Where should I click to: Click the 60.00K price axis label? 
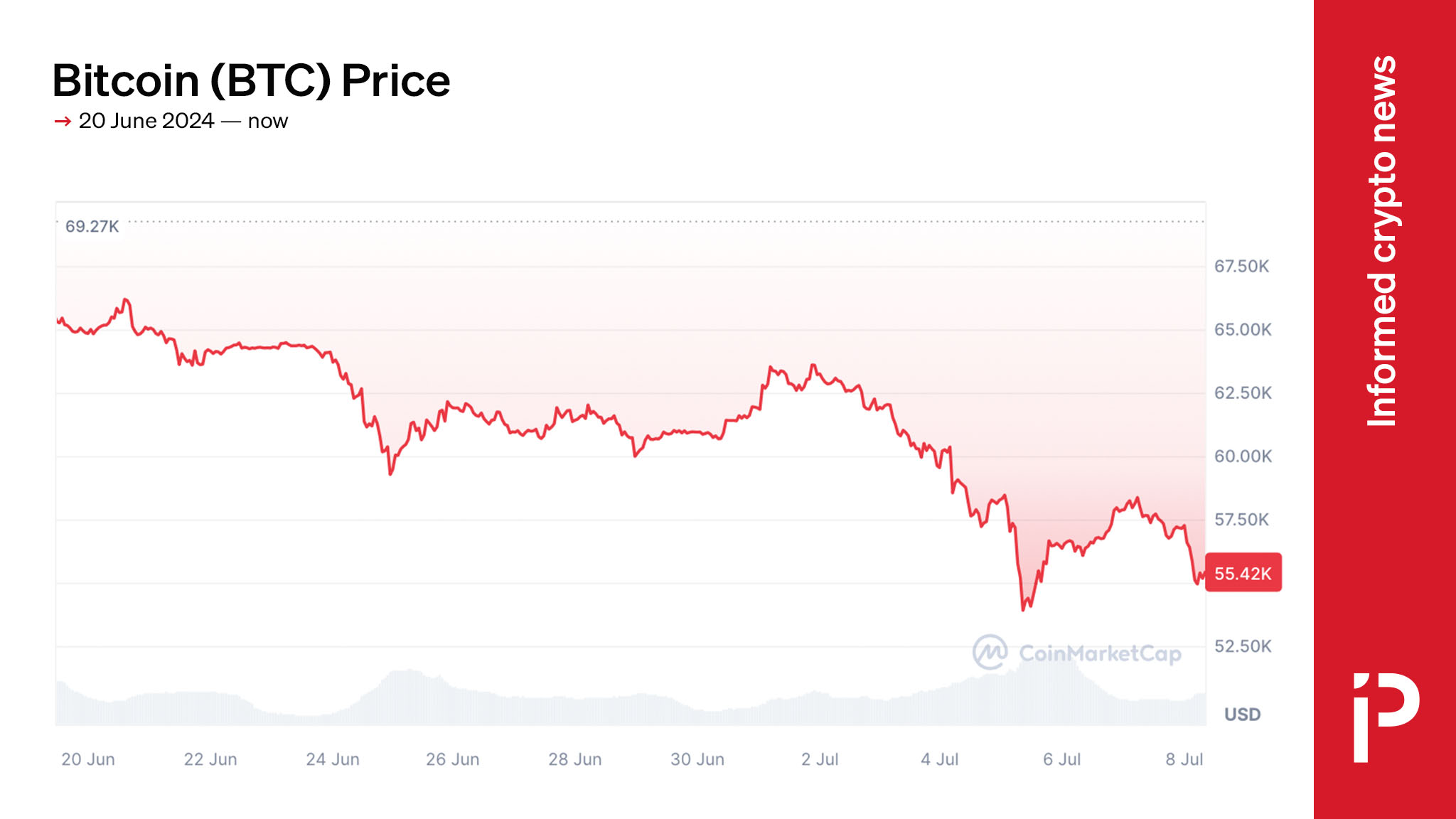click(x=1243, y=456)
